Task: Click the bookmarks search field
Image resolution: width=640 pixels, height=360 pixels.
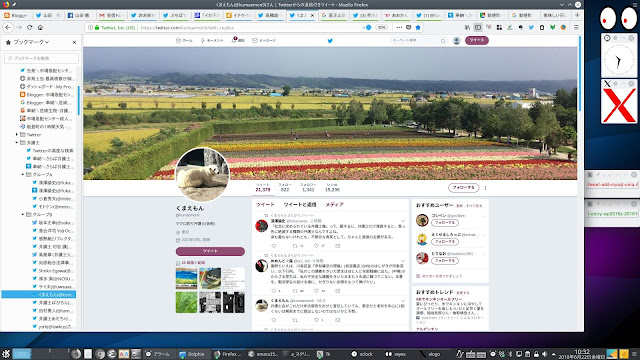Action: (x=41, y=58)
